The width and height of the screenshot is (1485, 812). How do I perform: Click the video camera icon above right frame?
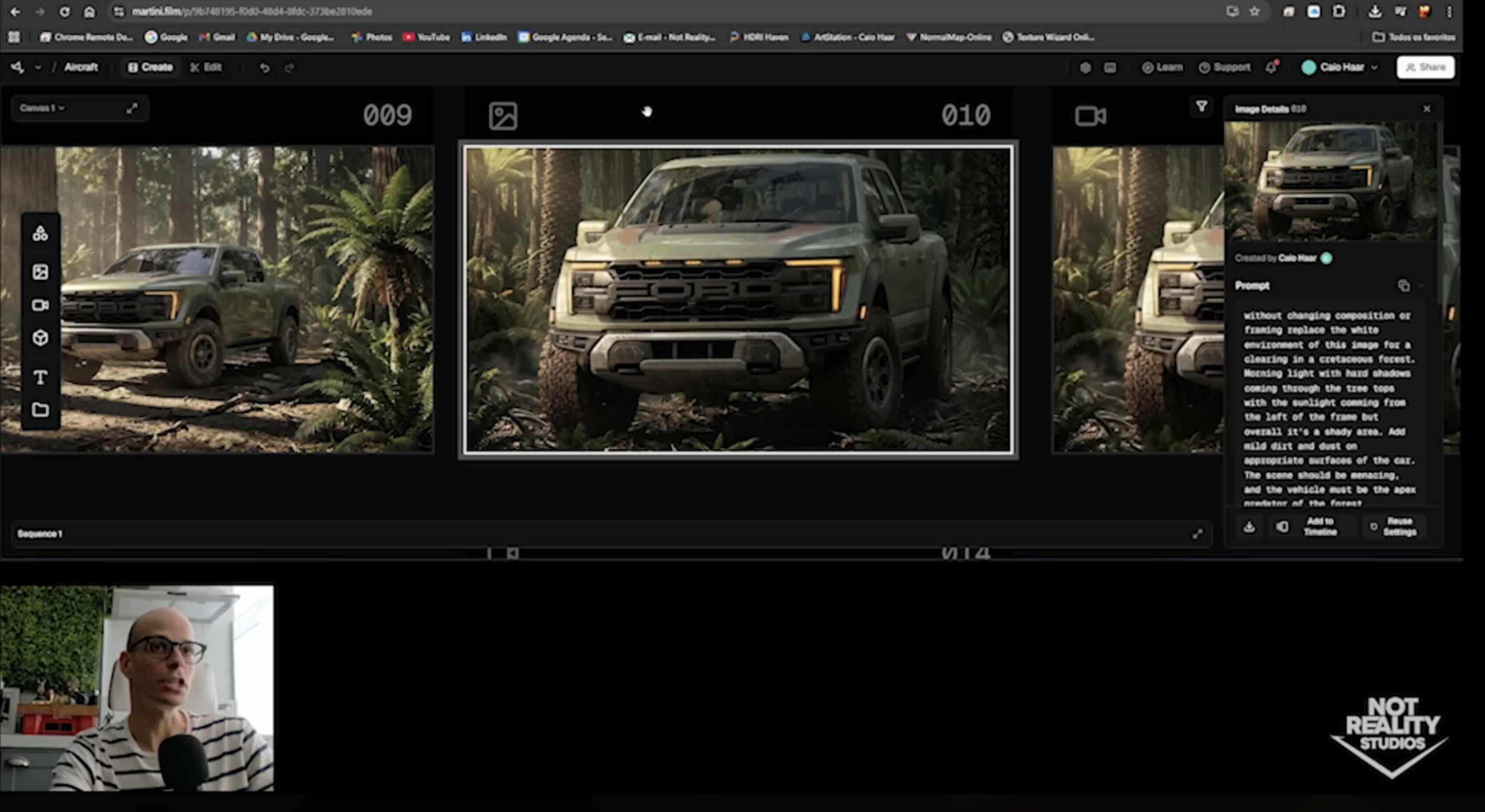[1090, 116]
